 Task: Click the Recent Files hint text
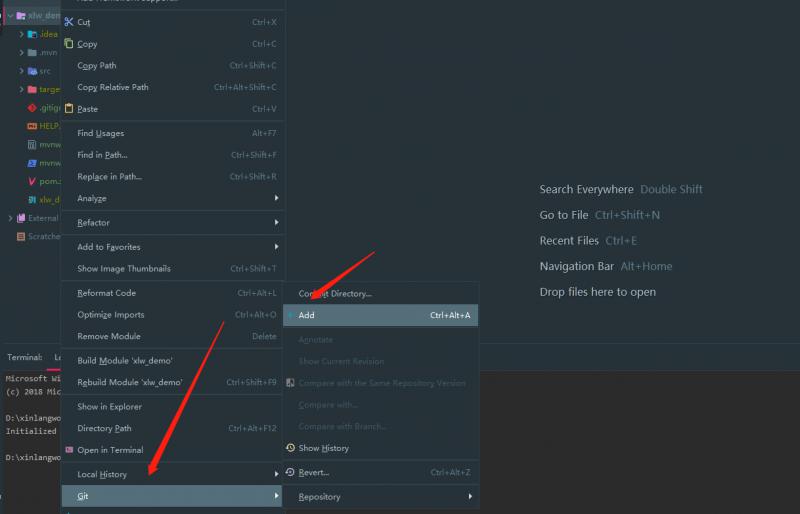pyautogui.click(x=569, y=240)
